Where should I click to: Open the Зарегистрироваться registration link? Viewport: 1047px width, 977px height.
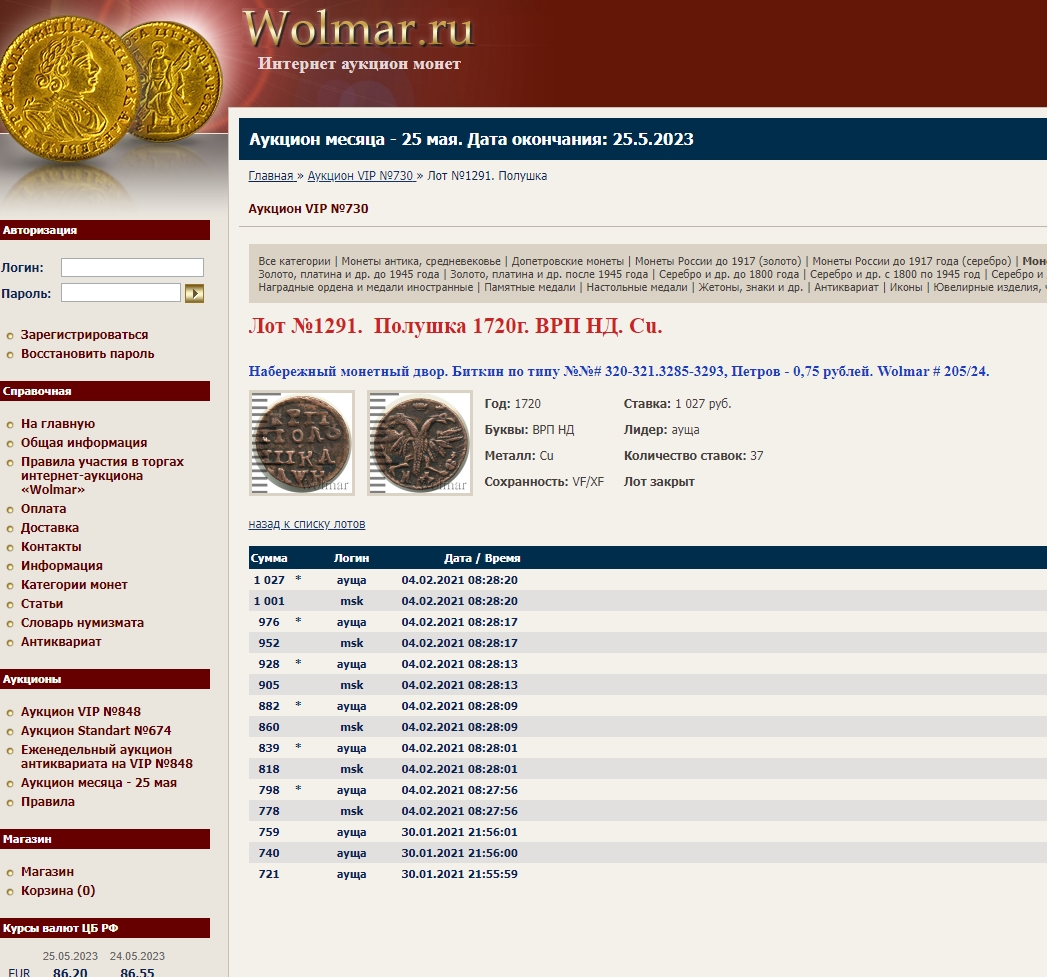(x=84, y=335)
